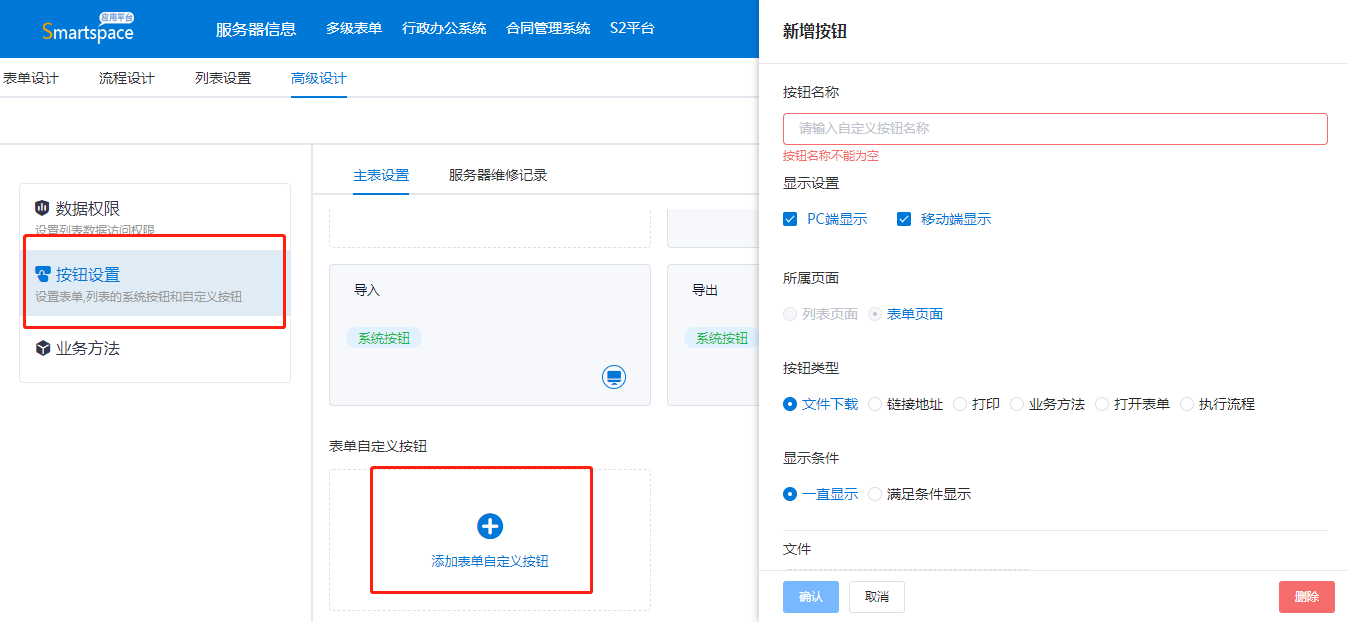Image resolution: width=1347 pixels, height=622 pixels.
Task: Open 合同管理系统 in top navigation
Action: click(x=548, y=28)
